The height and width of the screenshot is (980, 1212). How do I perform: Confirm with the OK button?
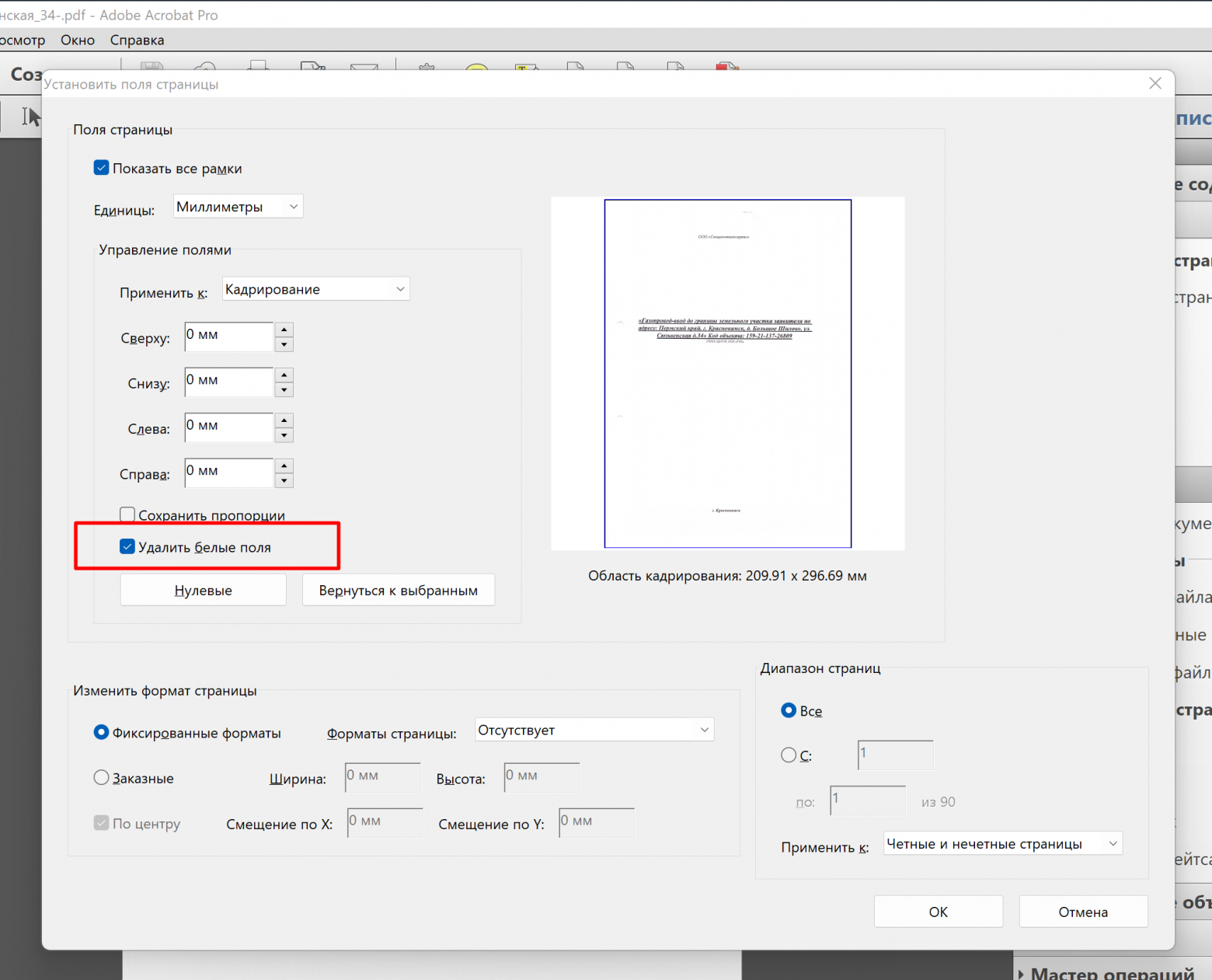point(939,912)
